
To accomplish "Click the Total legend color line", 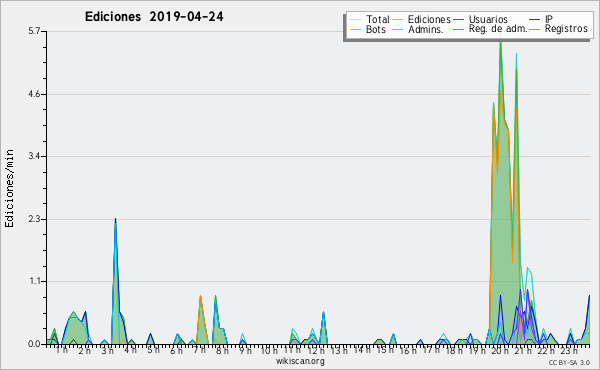I will (x=355, y=20).
